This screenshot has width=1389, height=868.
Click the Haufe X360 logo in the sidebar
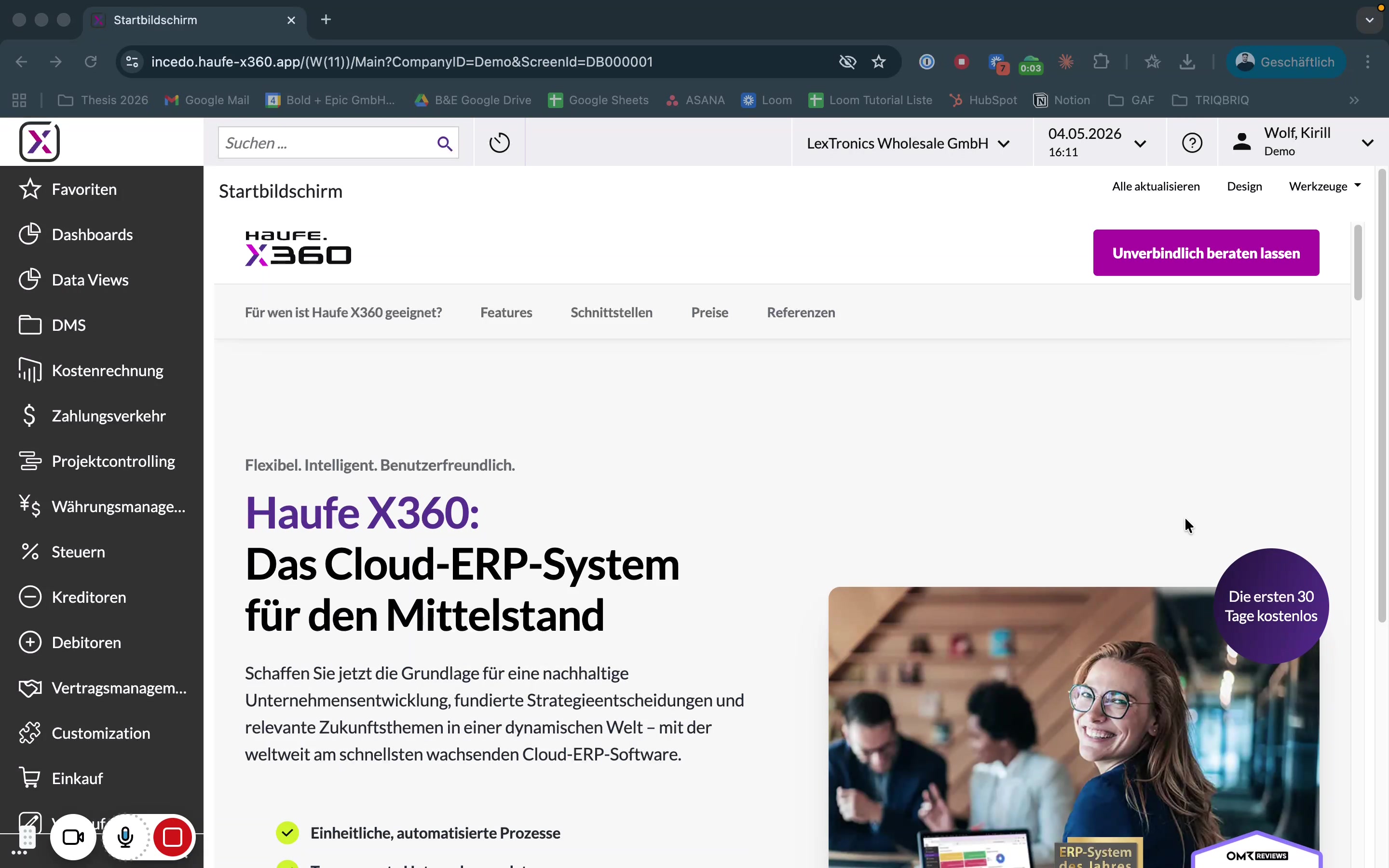pos(40,142)
